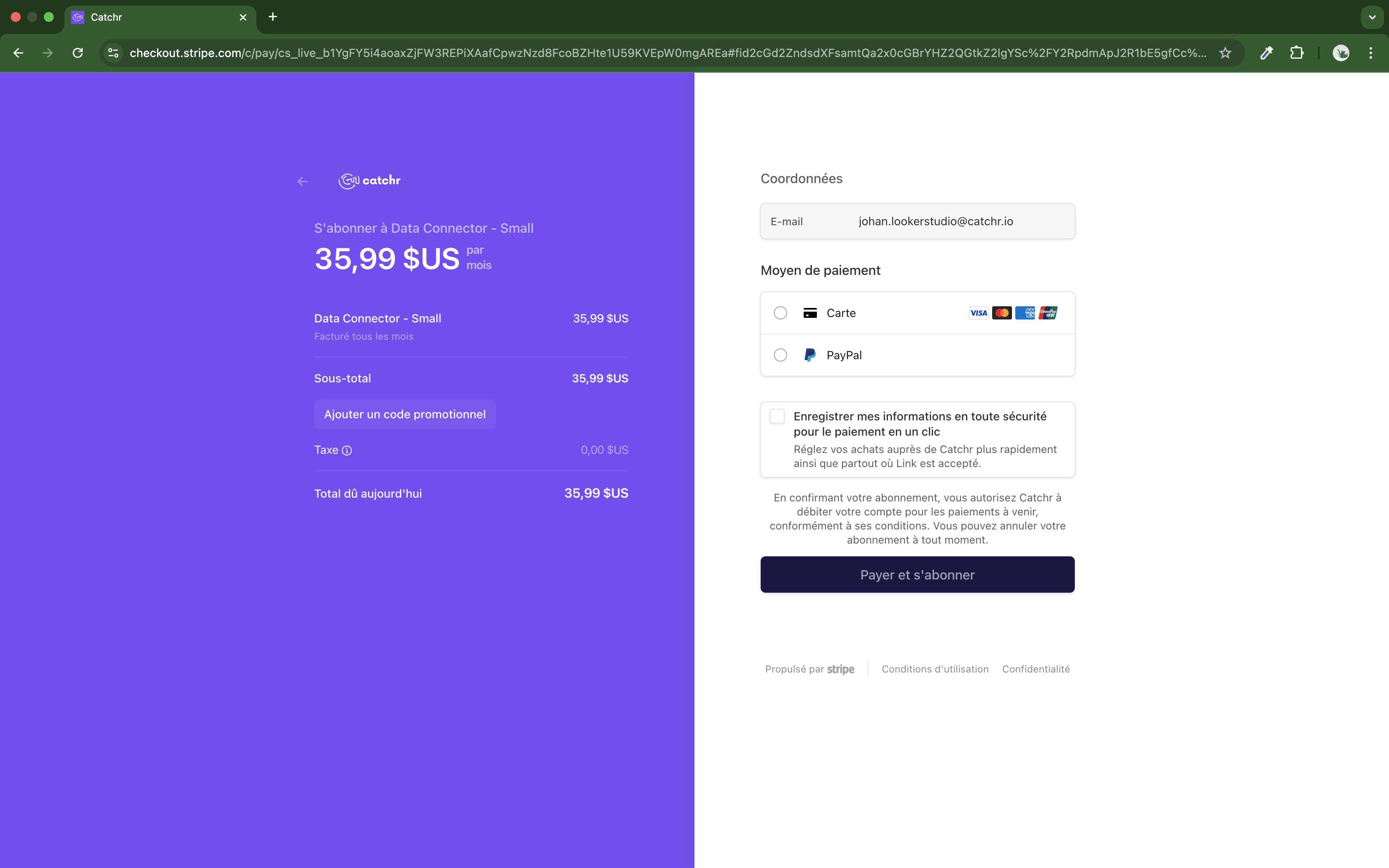Click the 'Total dû aujourd'hui' label
Screen dimensions: 1389x868
pos(368,494)
